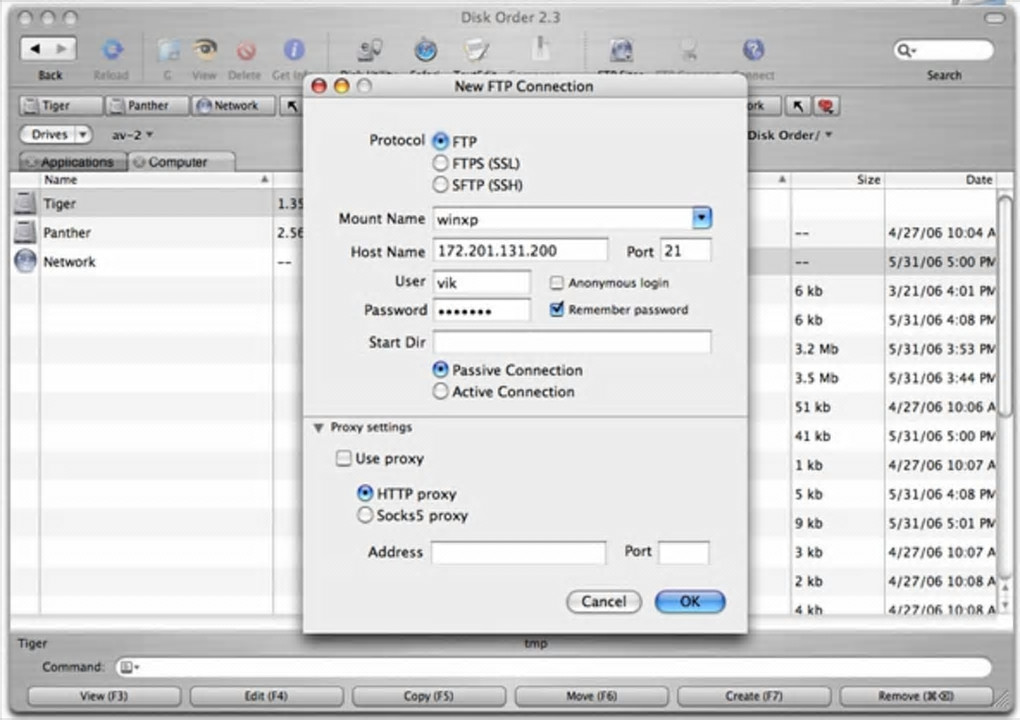The width and height of the screenshot is (1020, 720).
Task: Enable Anonymous login checkbox
Action: coord(556,283)
